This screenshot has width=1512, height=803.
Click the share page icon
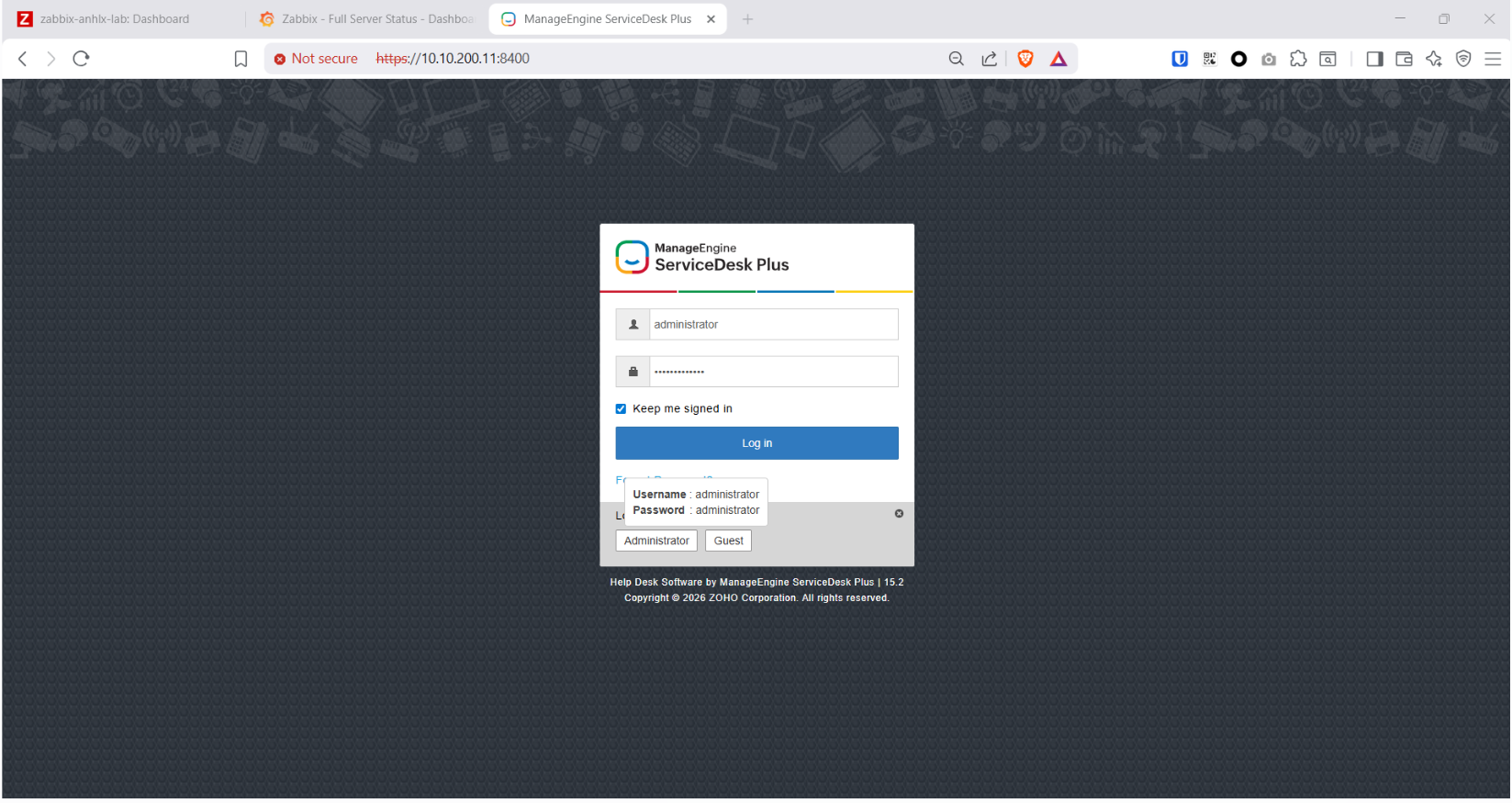[x=989, y=59]
